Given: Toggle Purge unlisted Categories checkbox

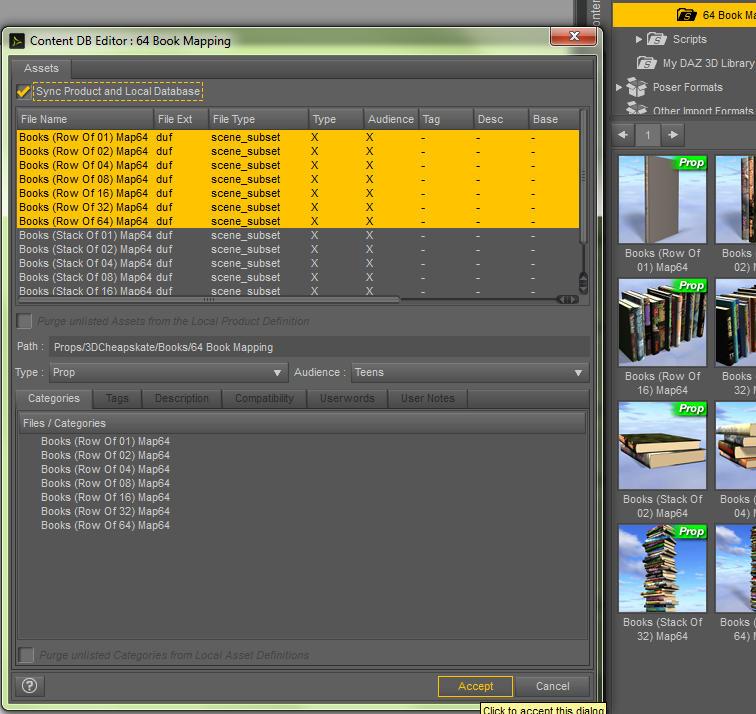Looking at the screenshot, I should pos(26,655).
